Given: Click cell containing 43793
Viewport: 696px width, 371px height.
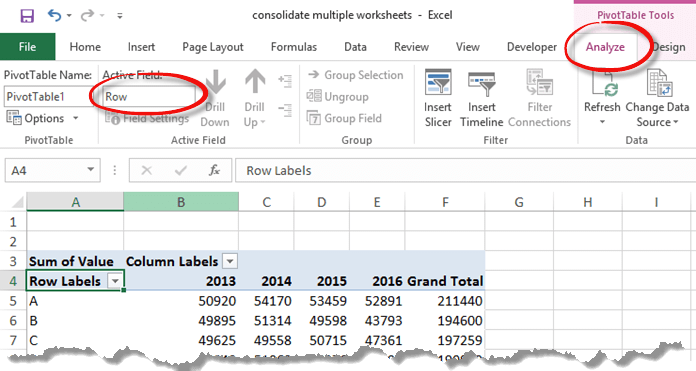Looking at the screenshot, I should pos(377,320).
